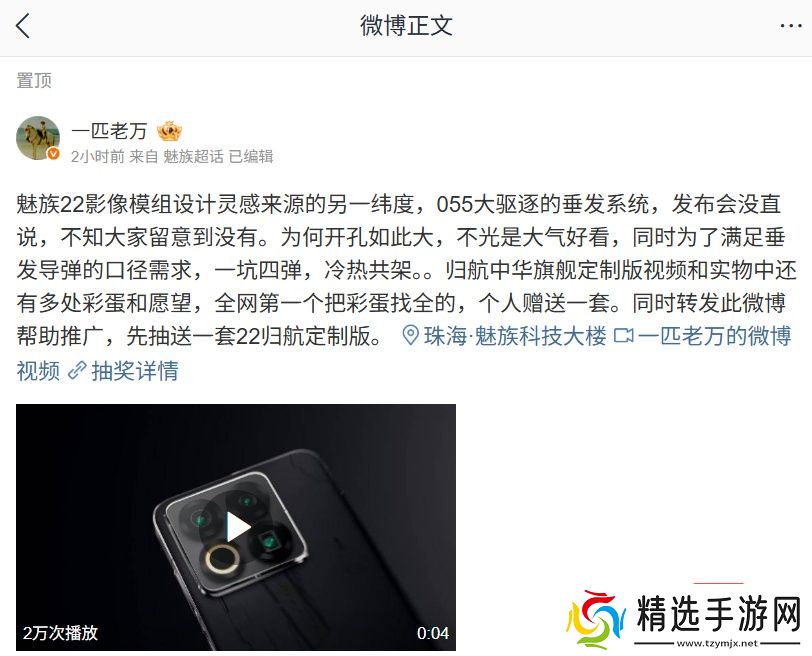
Task: Tap the video camera icon before 一匹老万的微博
Action: (623, 336)
